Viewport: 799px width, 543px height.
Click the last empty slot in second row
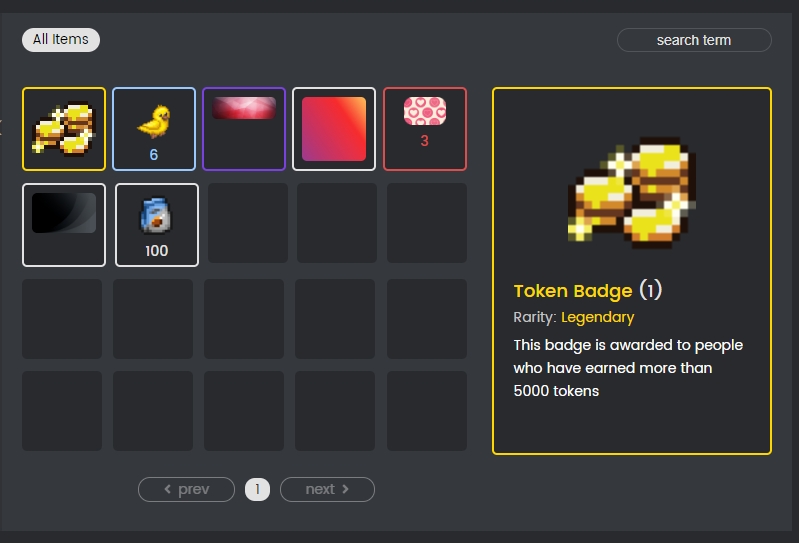click(427, 223)
